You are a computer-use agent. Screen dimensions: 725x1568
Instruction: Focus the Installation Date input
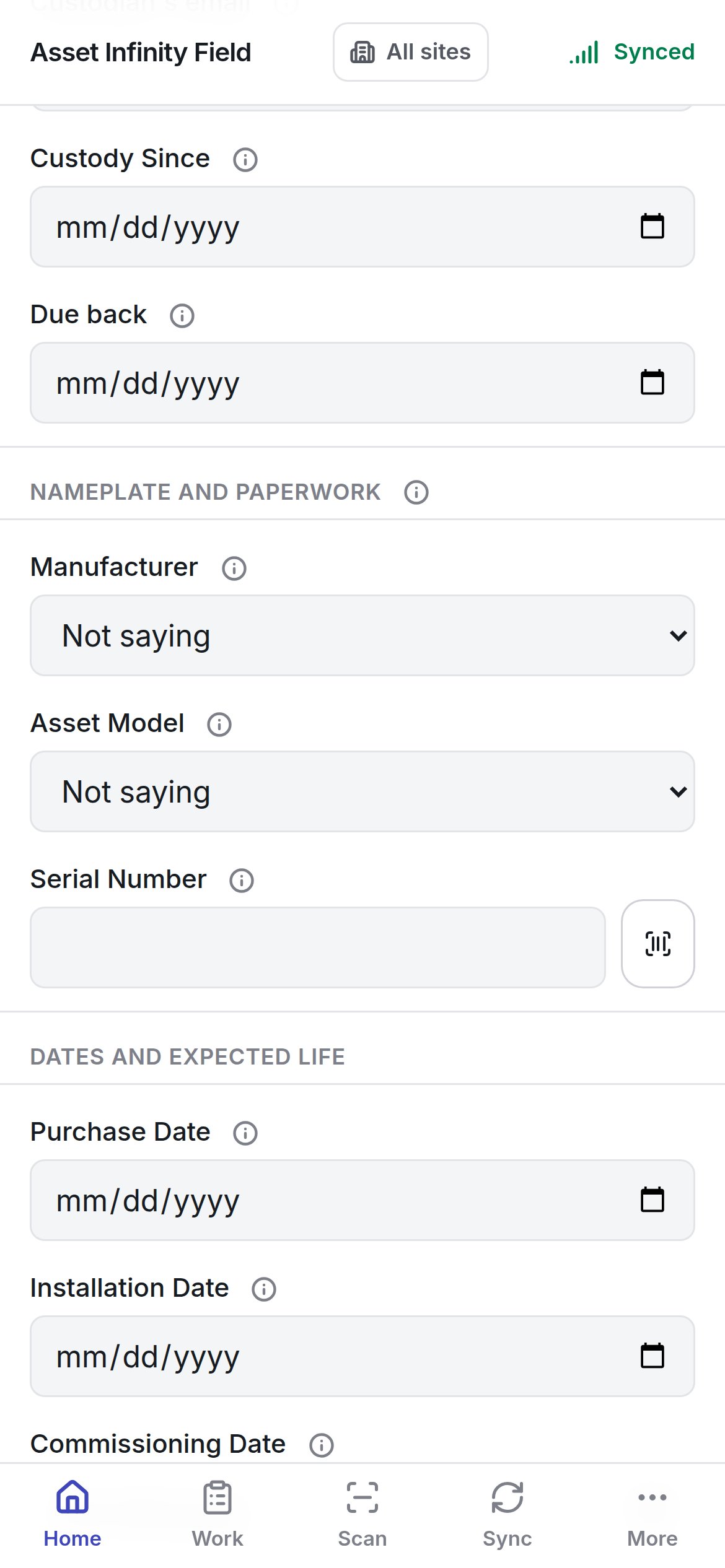pyautogui.click(x=362, y=1356)
